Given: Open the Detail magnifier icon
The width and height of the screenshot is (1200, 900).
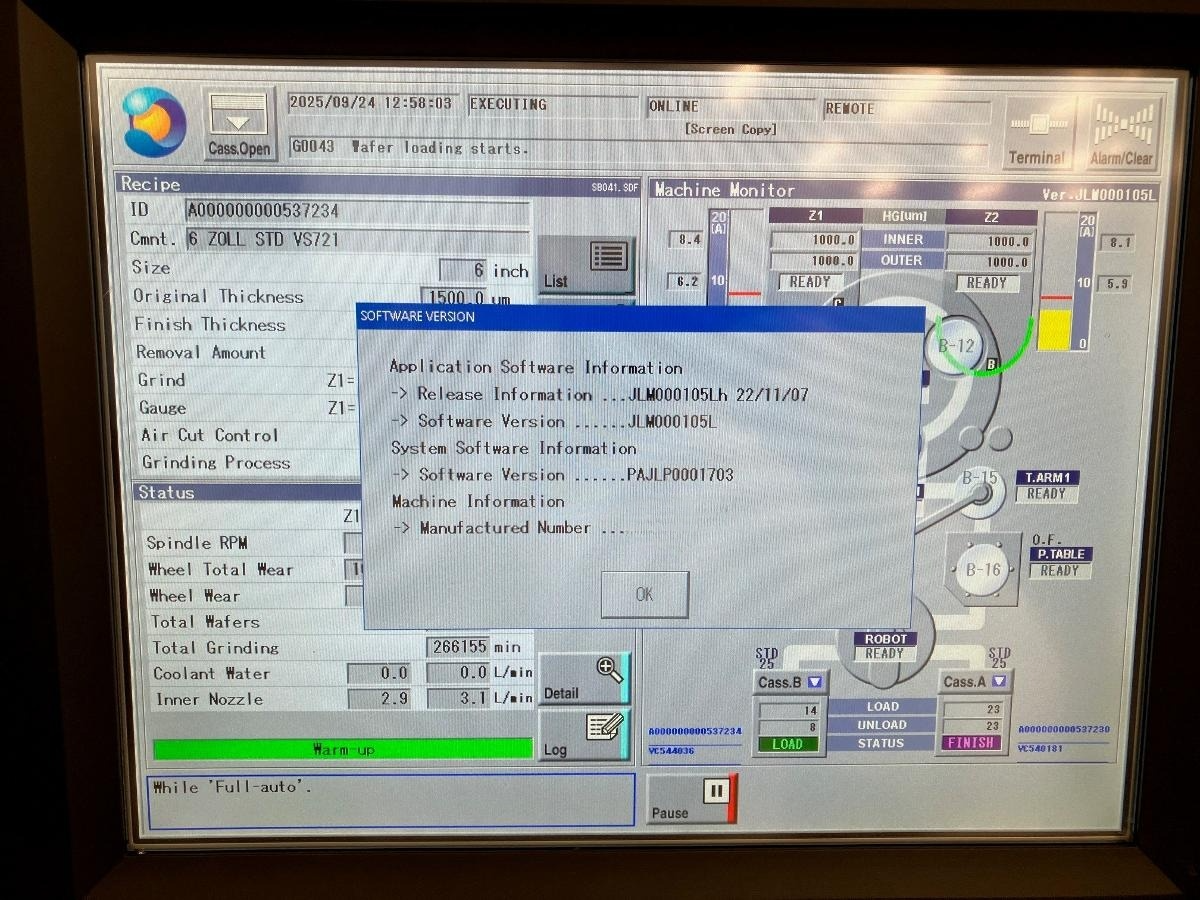Looking at the screenshot, I should tap(584, 680).
